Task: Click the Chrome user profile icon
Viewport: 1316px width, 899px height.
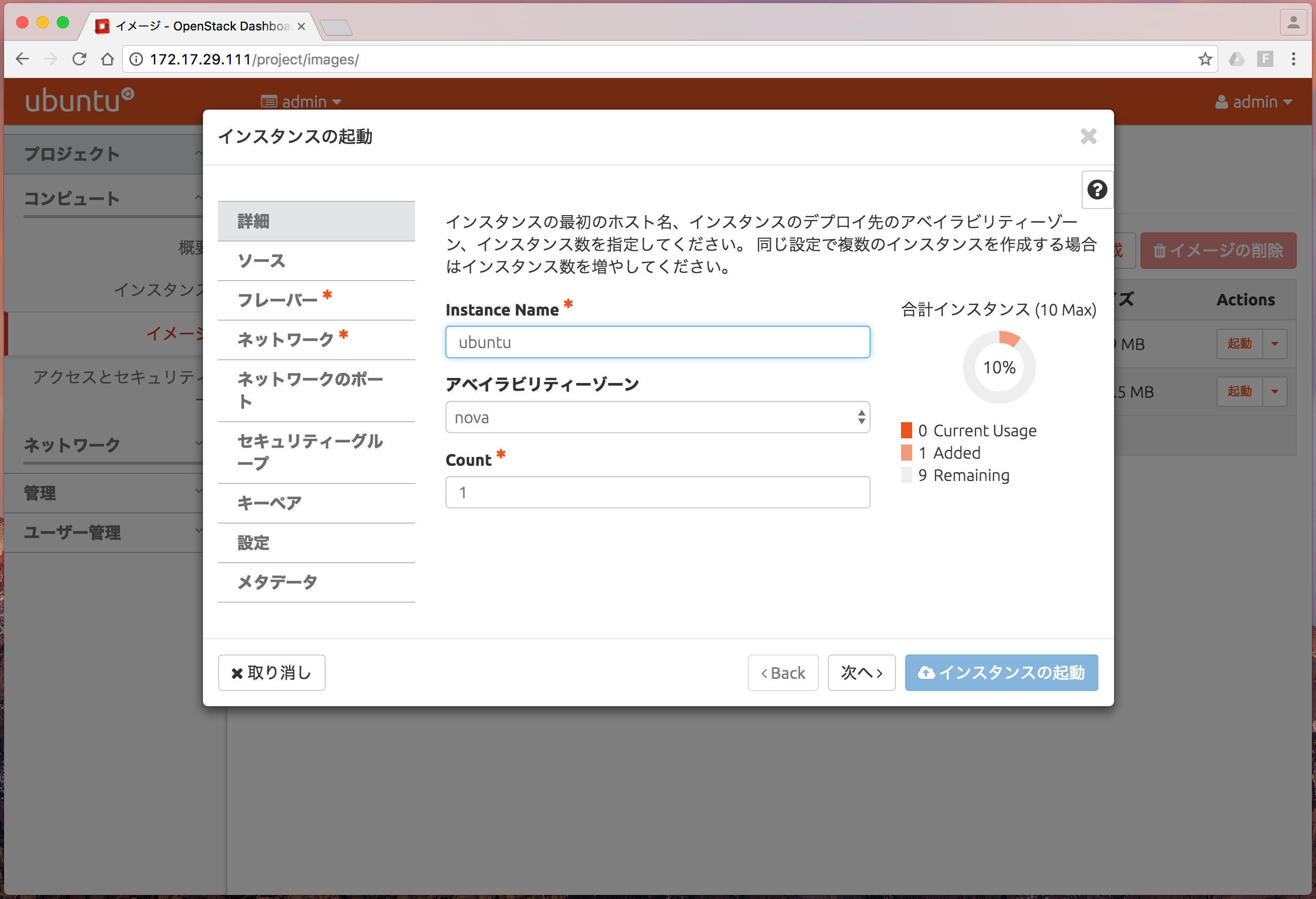Action: (x=1293, y=23)
